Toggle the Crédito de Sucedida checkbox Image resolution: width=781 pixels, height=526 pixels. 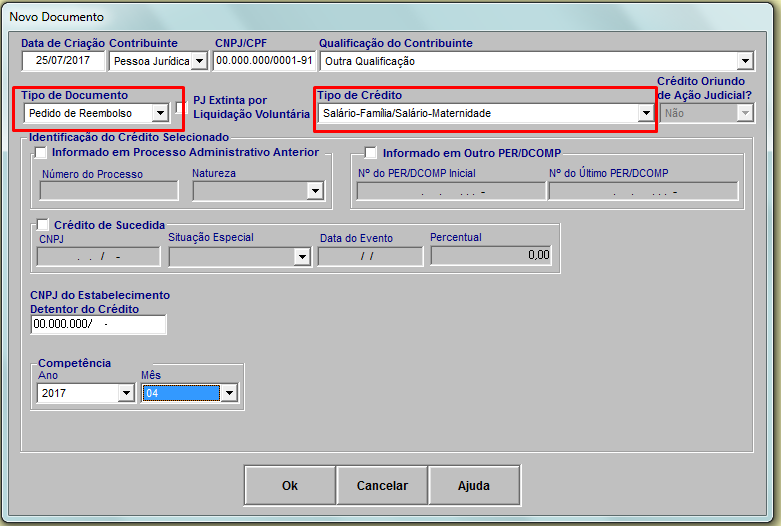42,225
